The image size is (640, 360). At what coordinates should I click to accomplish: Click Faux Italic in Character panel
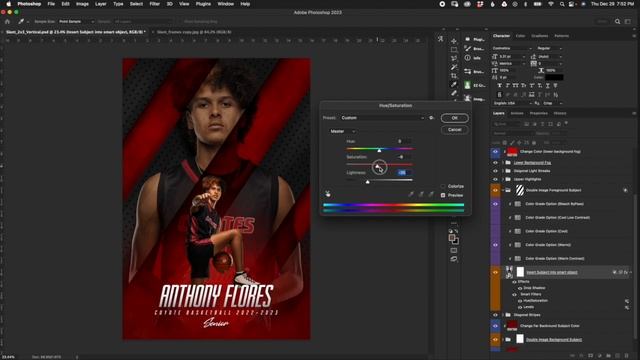[x=508, y=86]
